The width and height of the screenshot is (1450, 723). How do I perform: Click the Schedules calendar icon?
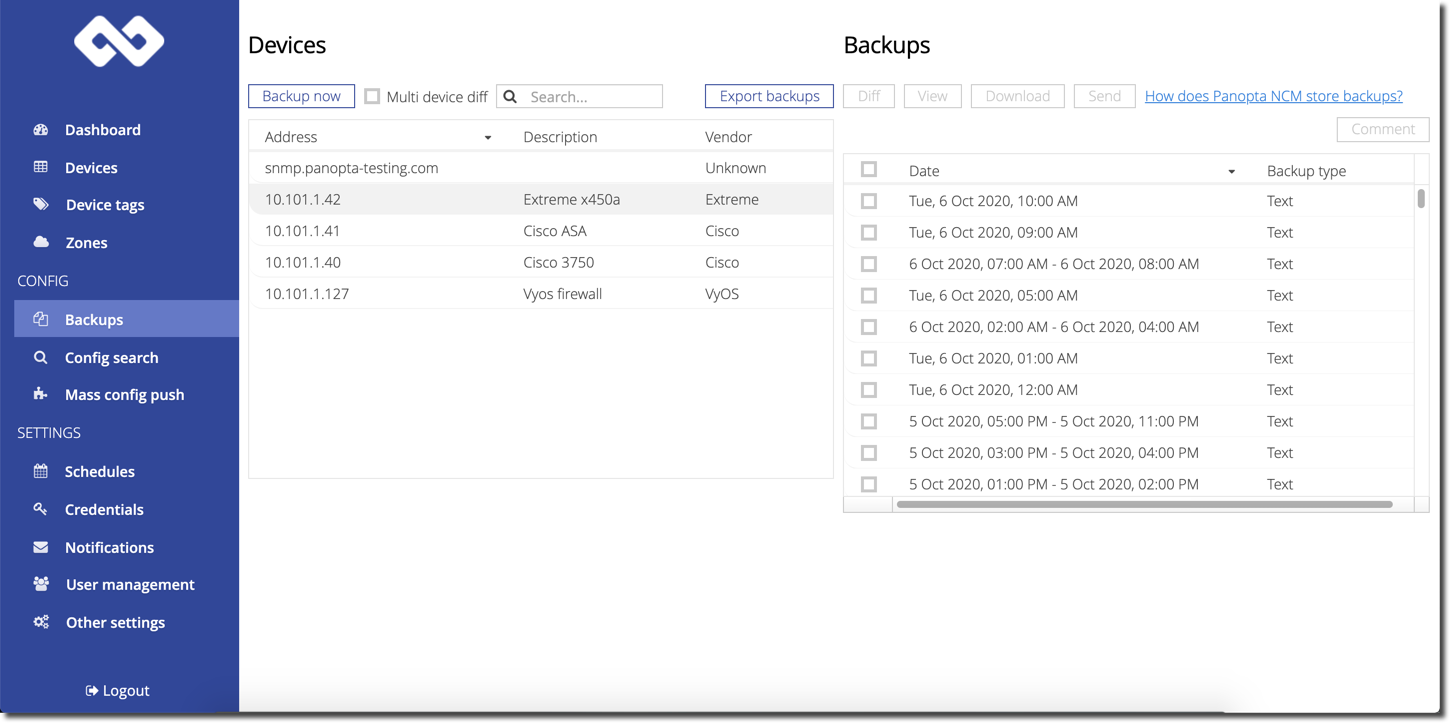point(41,471)
